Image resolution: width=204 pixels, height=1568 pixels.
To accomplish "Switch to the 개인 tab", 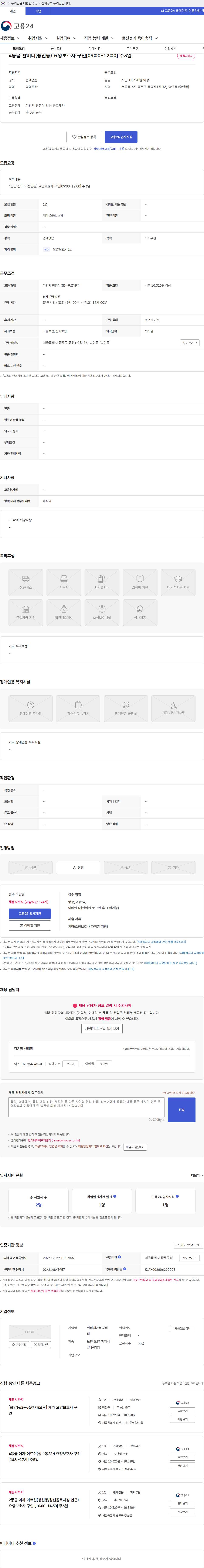I will pos(13,11).
